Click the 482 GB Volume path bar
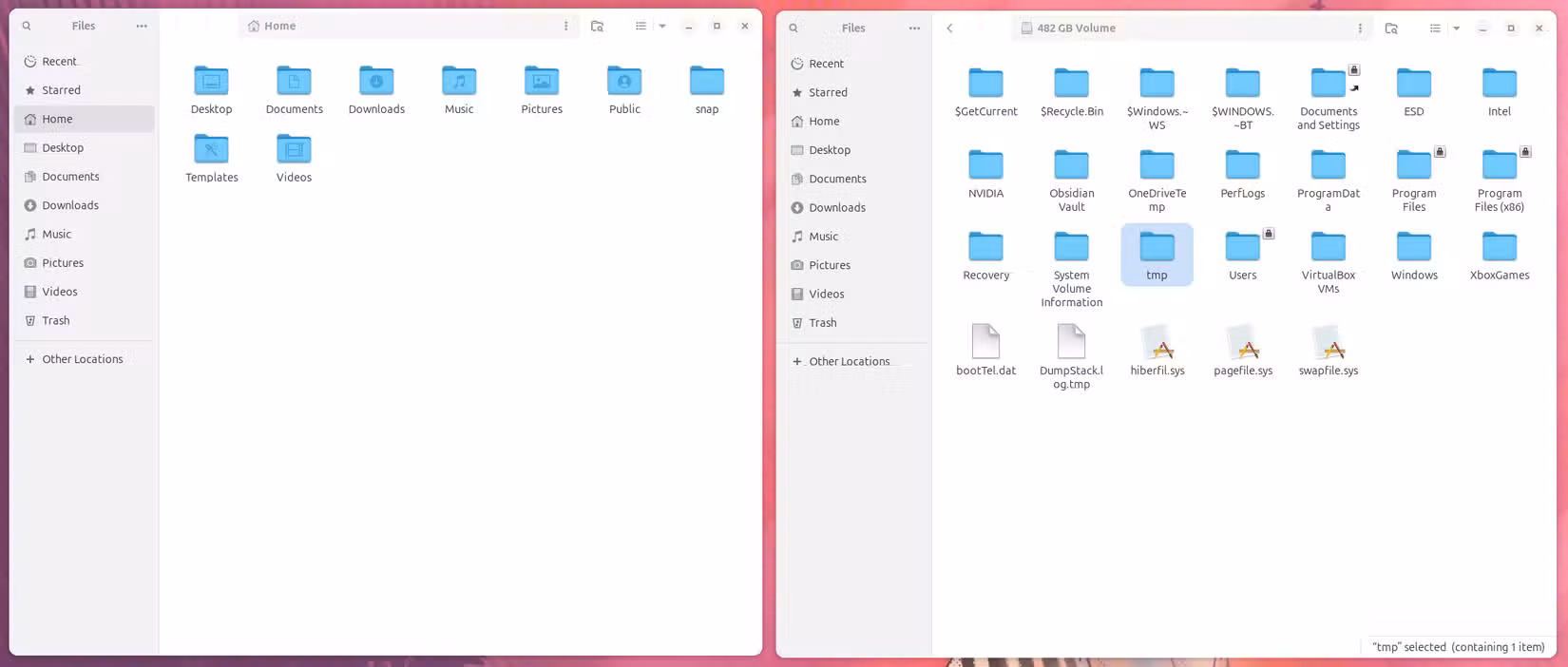The height and width of the screenshot is (667, 1568). coord(1193,29)
